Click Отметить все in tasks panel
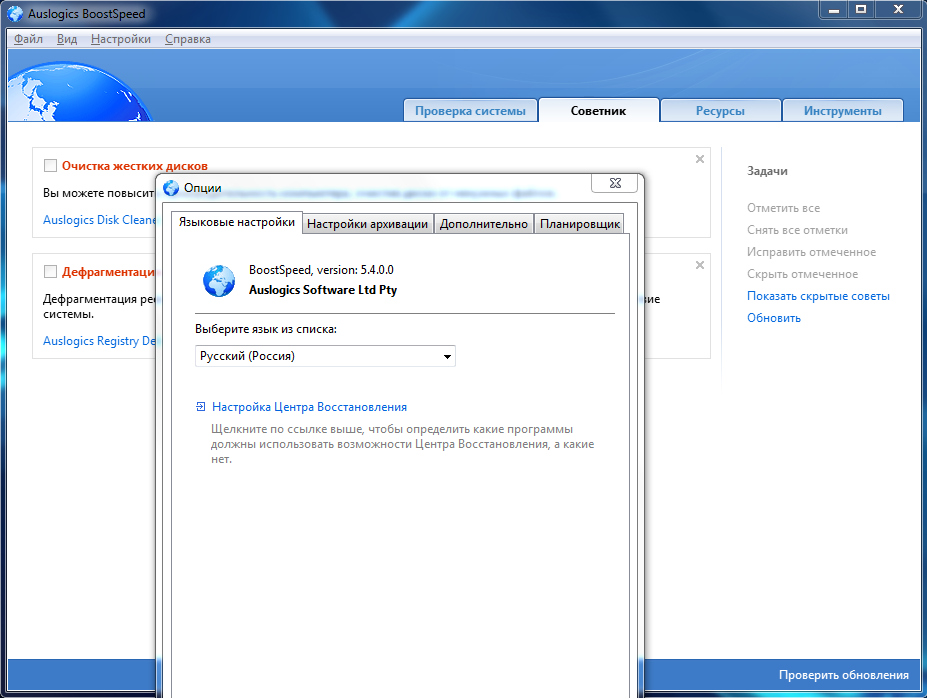This screenshot has width=927, height=698. point(783,208)
